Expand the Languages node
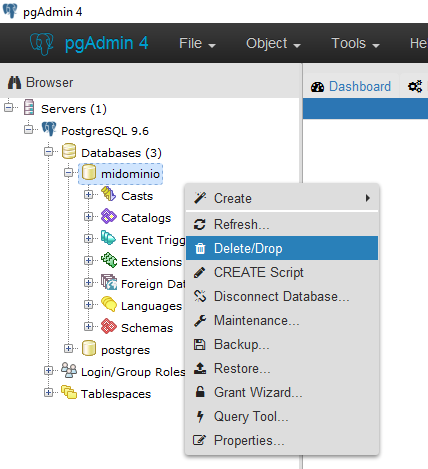This screenshot has height=469, width=428. pos(88,305)
